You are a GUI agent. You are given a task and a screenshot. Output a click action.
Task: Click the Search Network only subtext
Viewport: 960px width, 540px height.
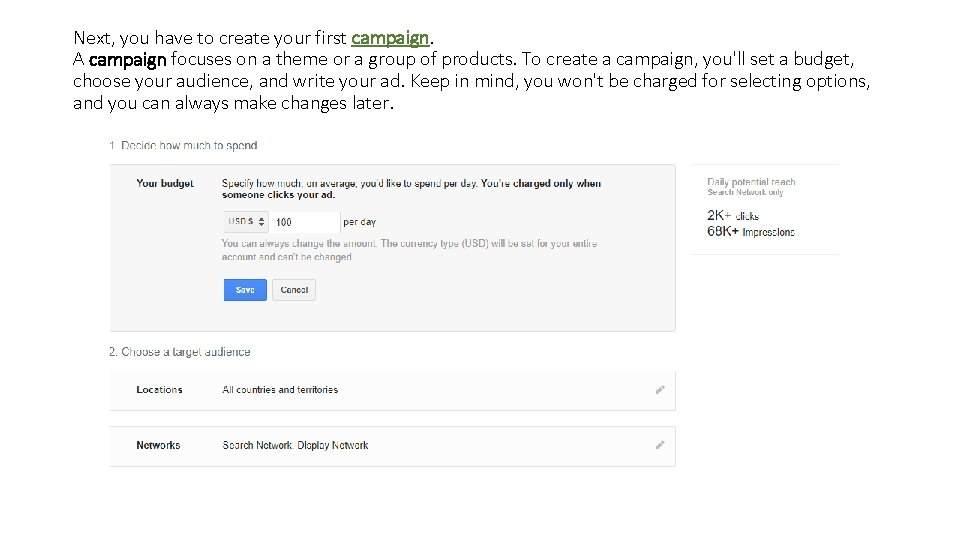pyautogui.click(x=745, y=192)
